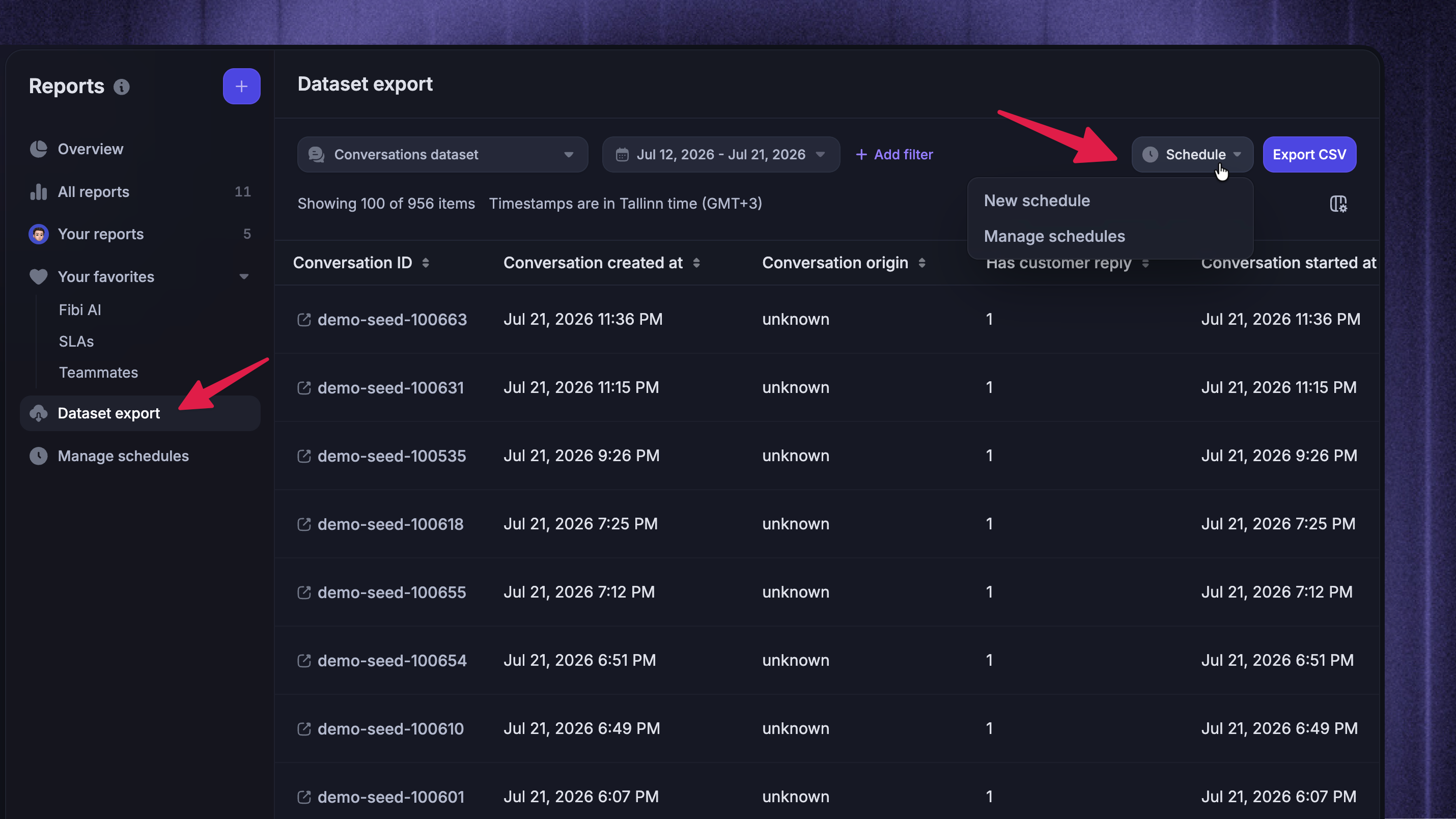Open the demo-seed-100663 conversation link
This screenshot has width=1456, height=819.
pos(393,320)
